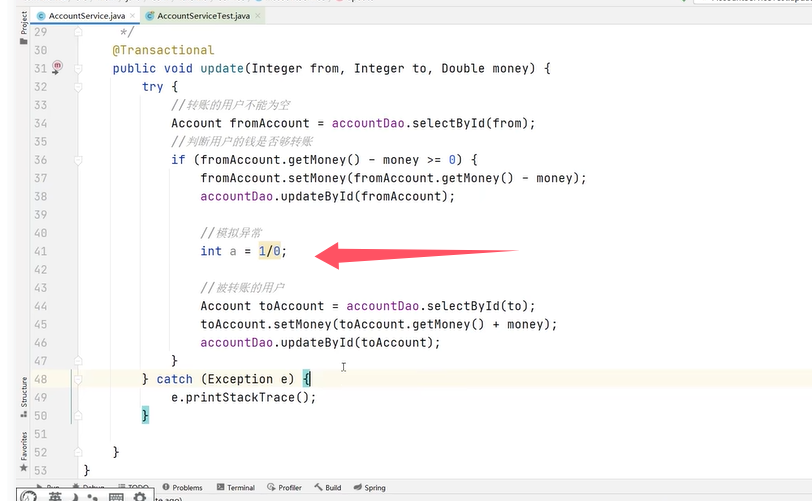Click the if keyword on line 36
Image resolution: width=812 pixels, height=501 pixels.
[178, 160]
